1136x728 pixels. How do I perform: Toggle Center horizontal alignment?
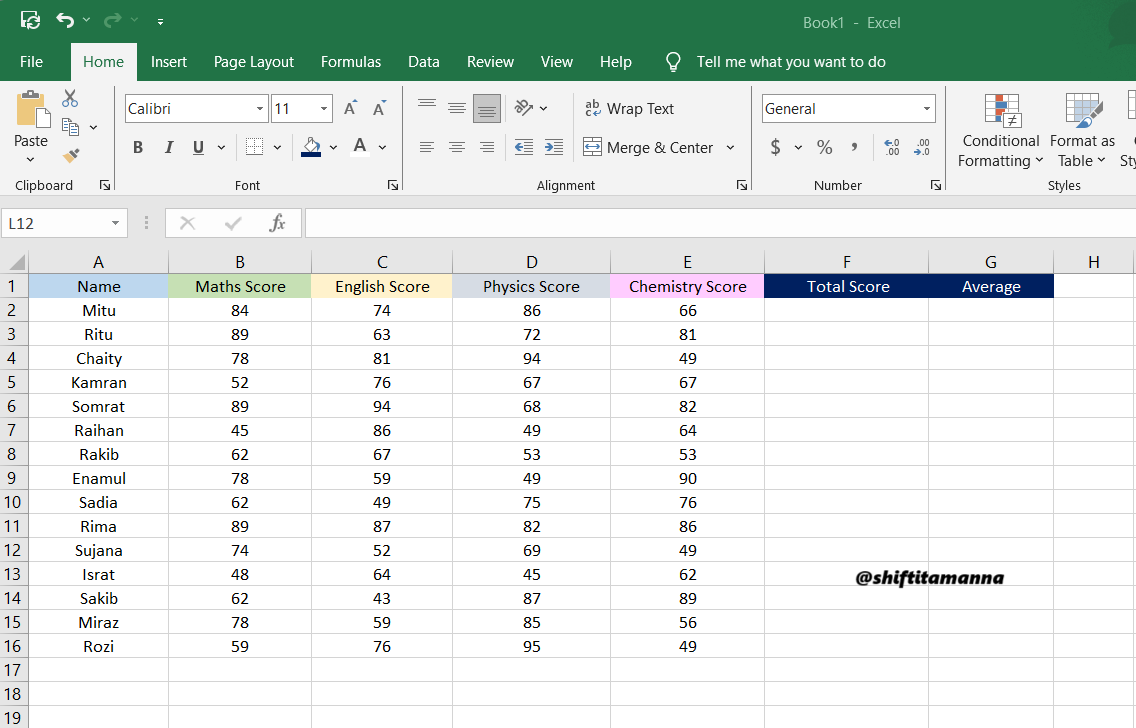pos(456,148)
